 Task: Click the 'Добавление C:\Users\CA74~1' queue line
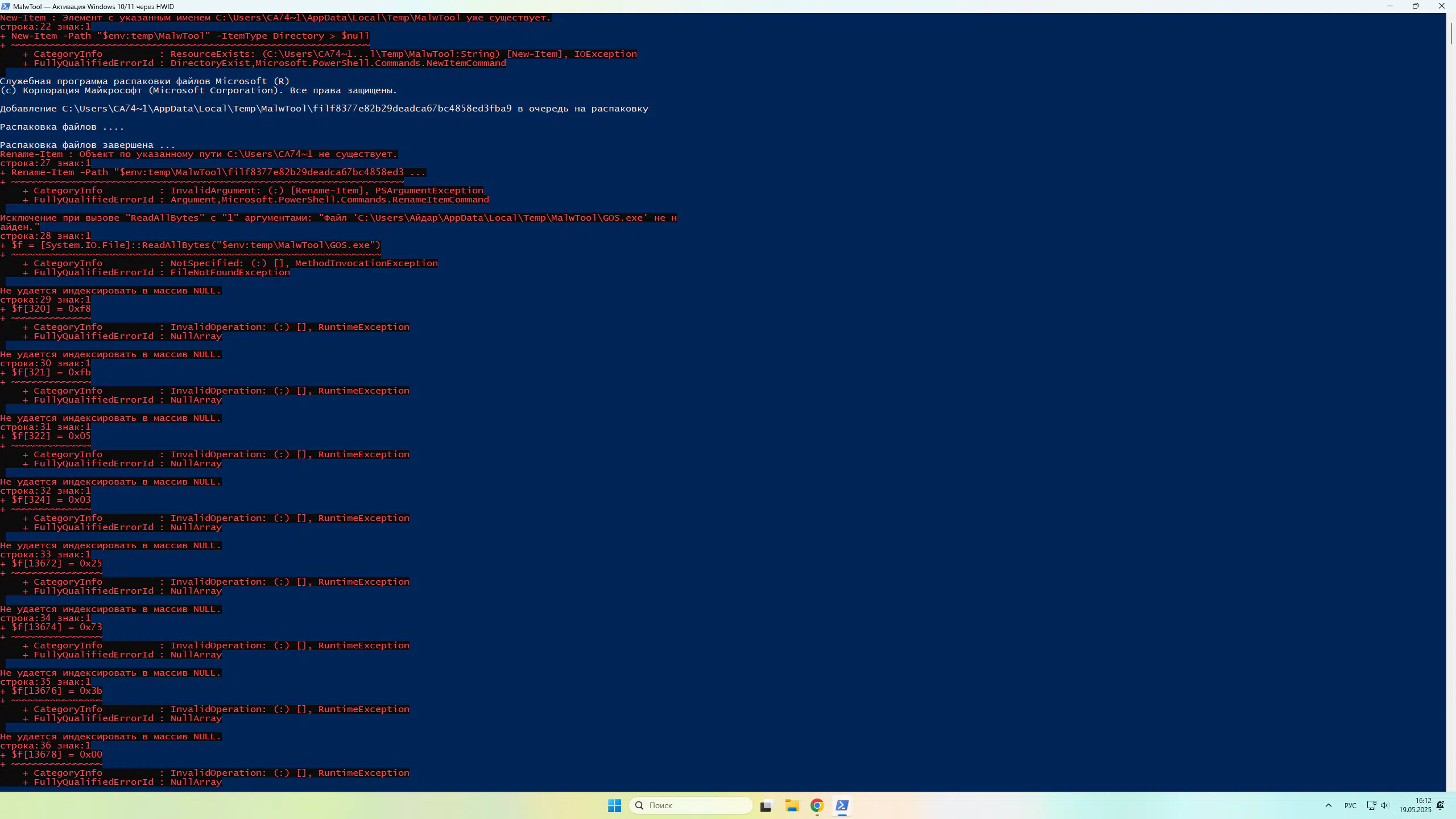(324, 109)
